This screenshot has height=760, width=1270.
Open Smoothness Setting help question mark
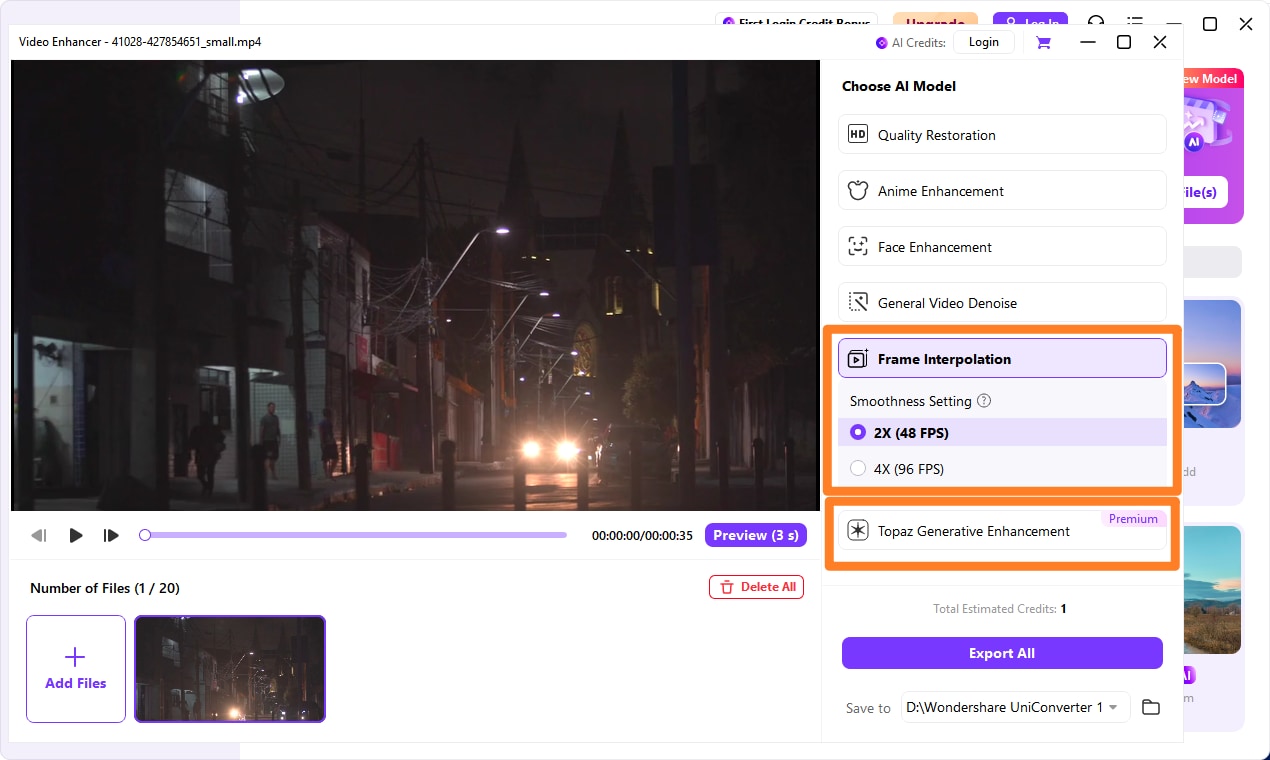tap(984, 401)
